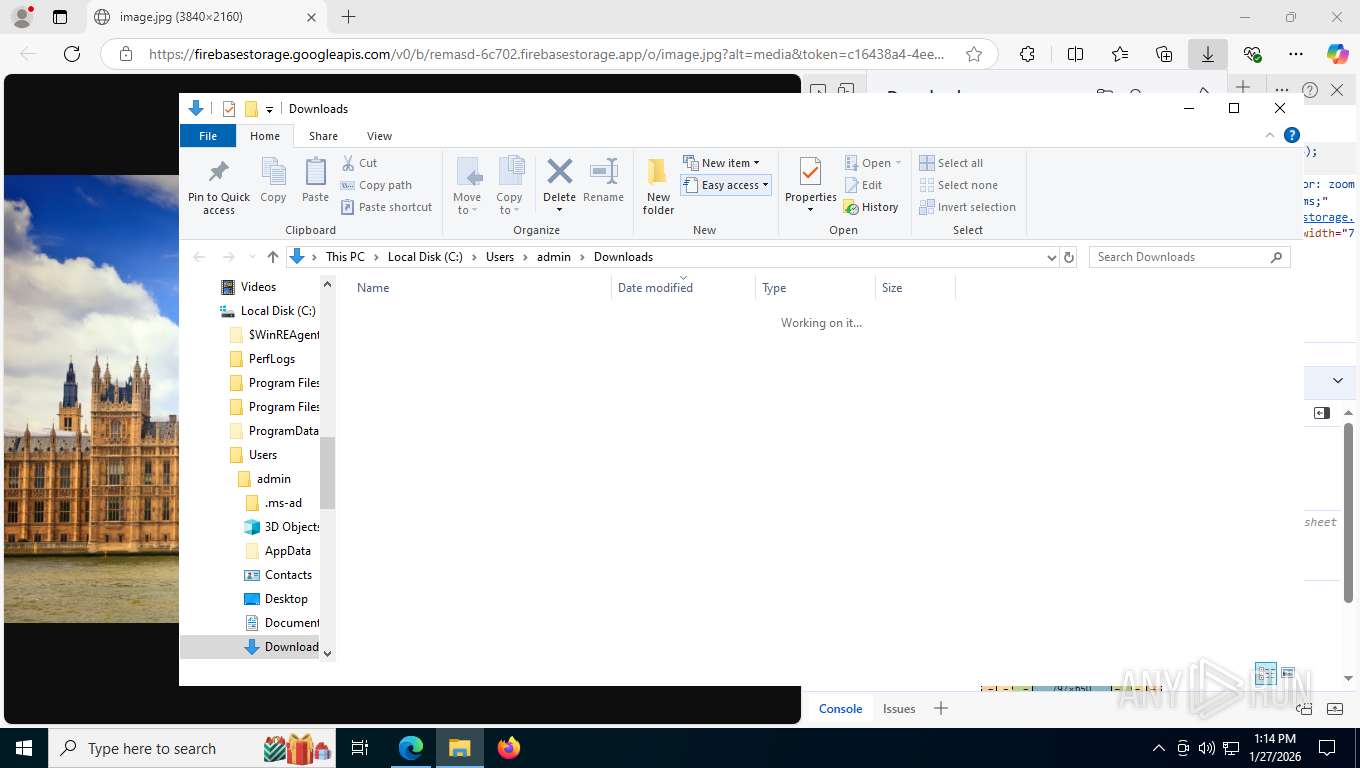Switch to the View ribbon tab

click(x=379, y=136)
